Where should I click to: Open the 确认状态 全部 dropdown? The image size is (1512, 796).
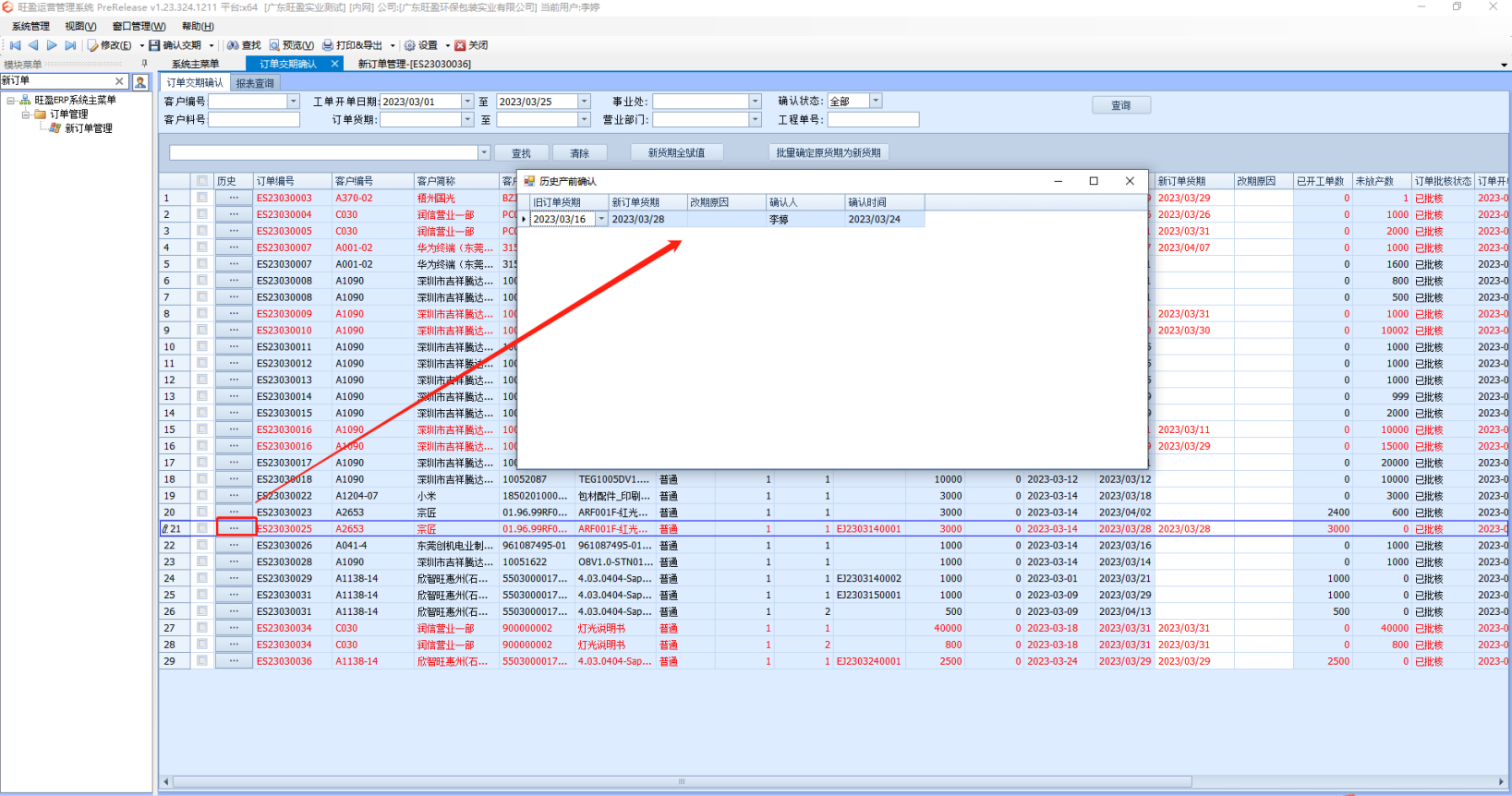tap(876, 101)
